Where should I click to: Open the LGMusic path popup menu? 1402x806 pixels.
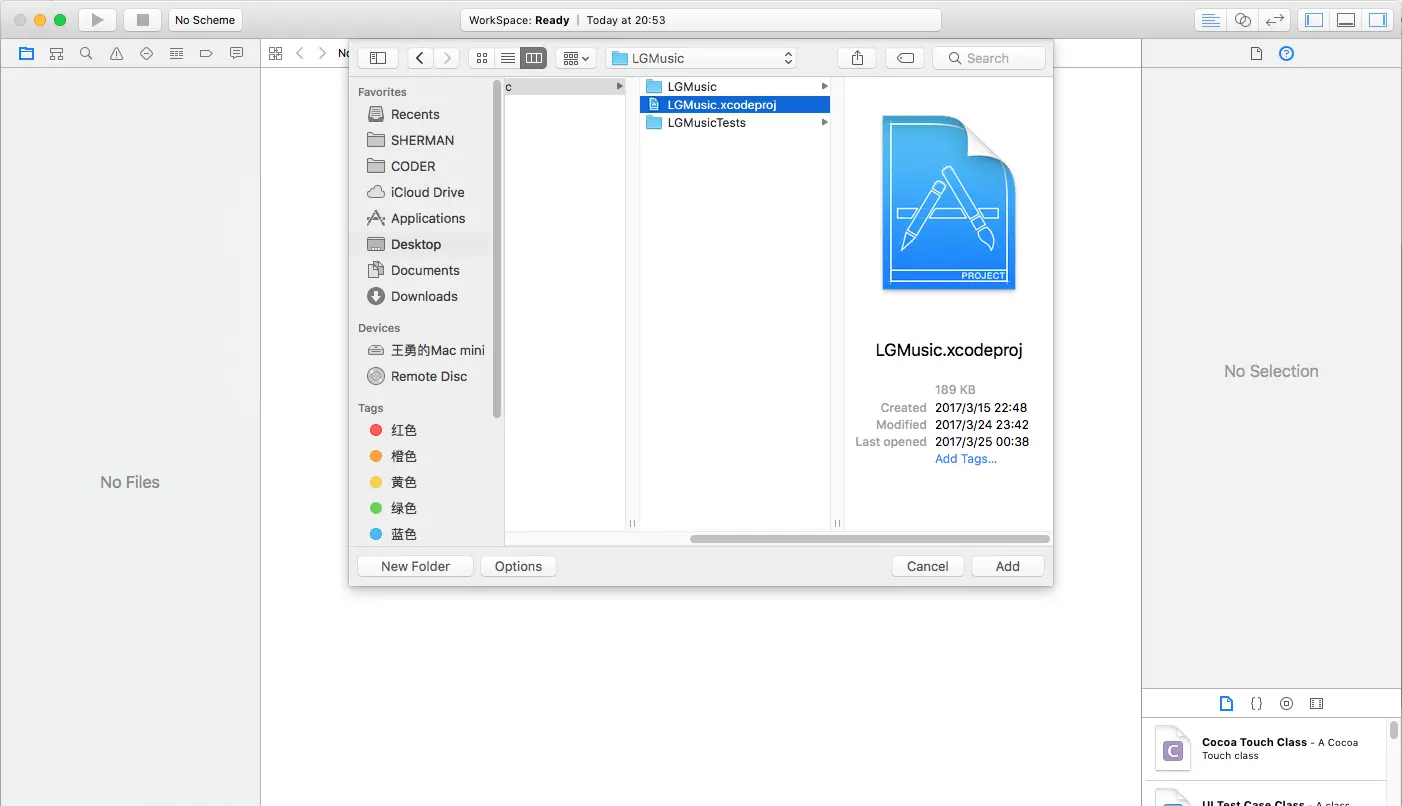(x=701, y=58)
